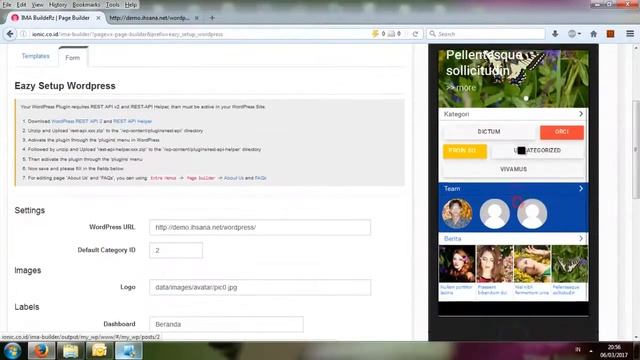Open the About Us page link
The width and height of the screenshot is (640, 360).
pos(233,178)
